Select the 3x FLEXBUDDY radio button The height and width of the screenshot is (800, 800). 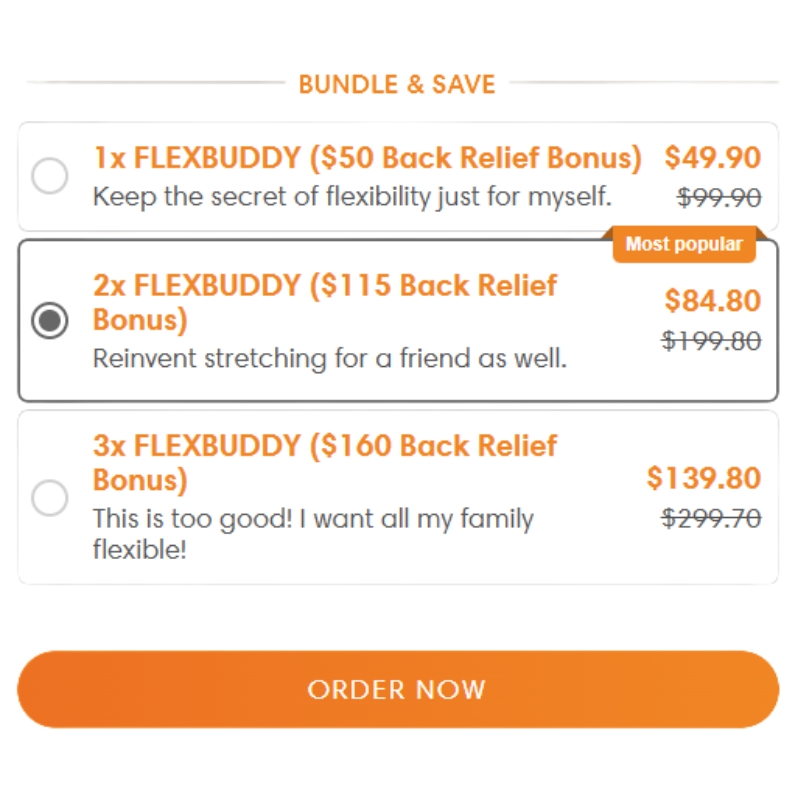(x=50, y=498)
